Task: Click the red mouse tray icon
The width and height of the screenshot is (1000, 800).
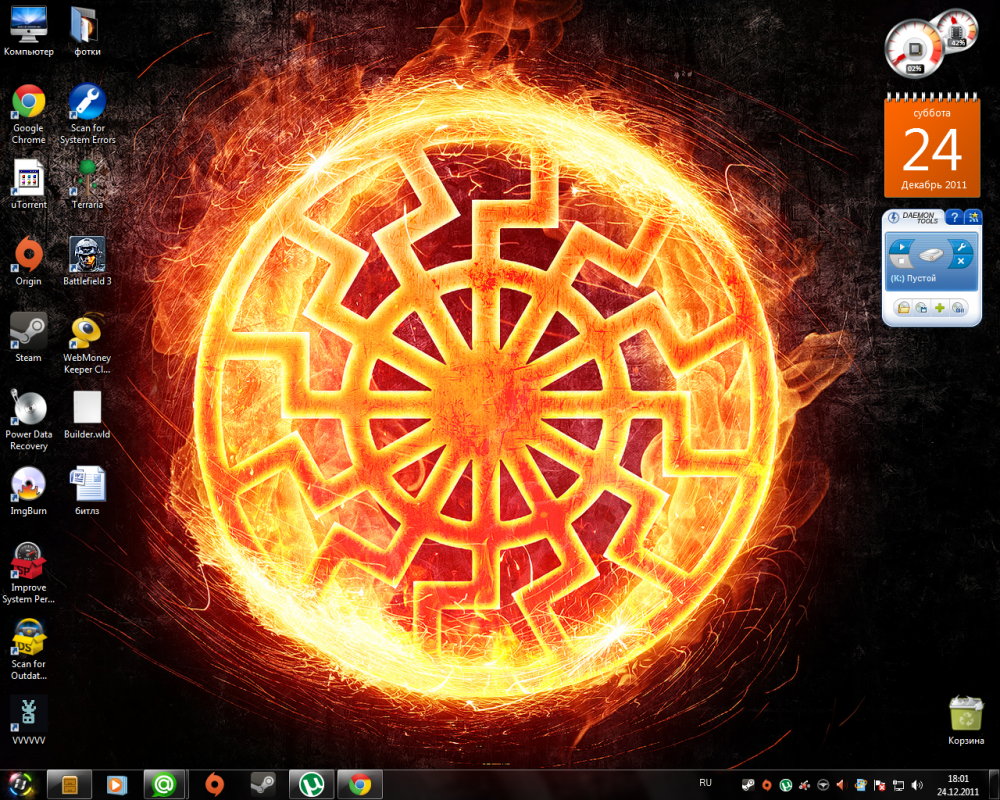Action: 805,785
